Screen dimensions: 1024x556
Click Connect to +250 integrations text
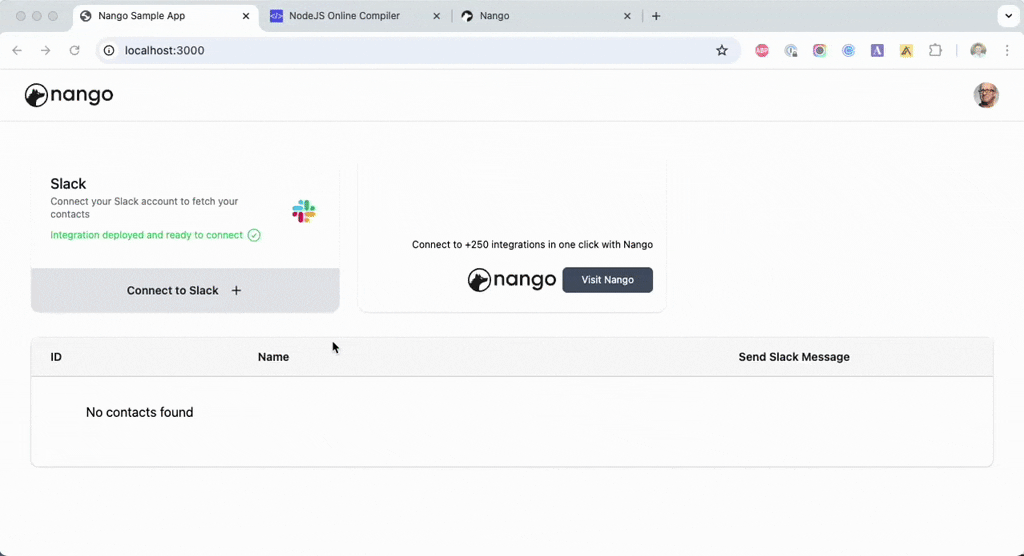tap(532, 244)
